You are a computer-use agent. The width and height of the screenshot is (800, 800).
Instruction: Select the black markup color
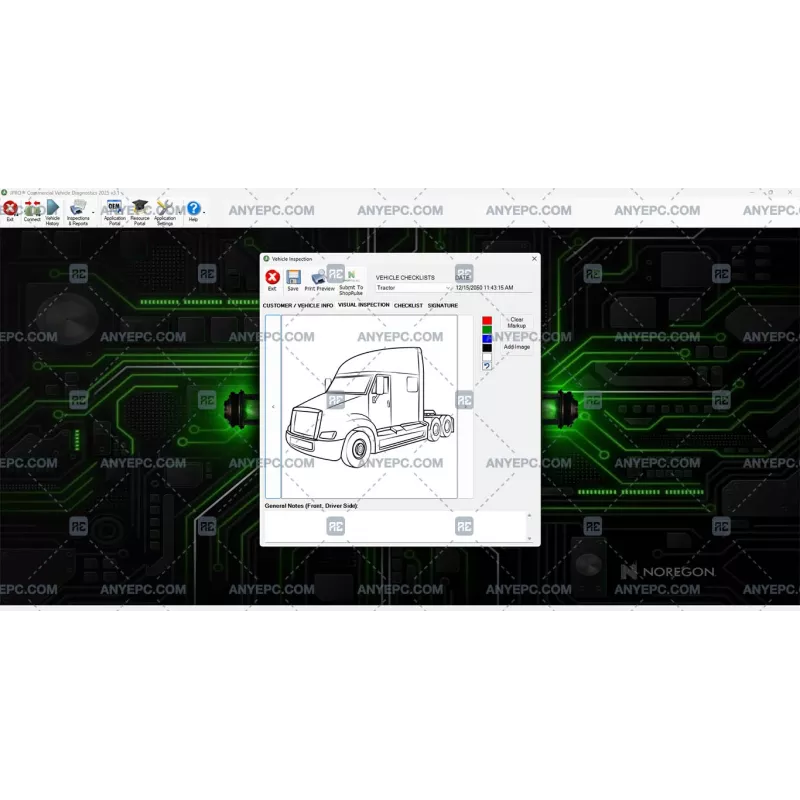point(487,347)
